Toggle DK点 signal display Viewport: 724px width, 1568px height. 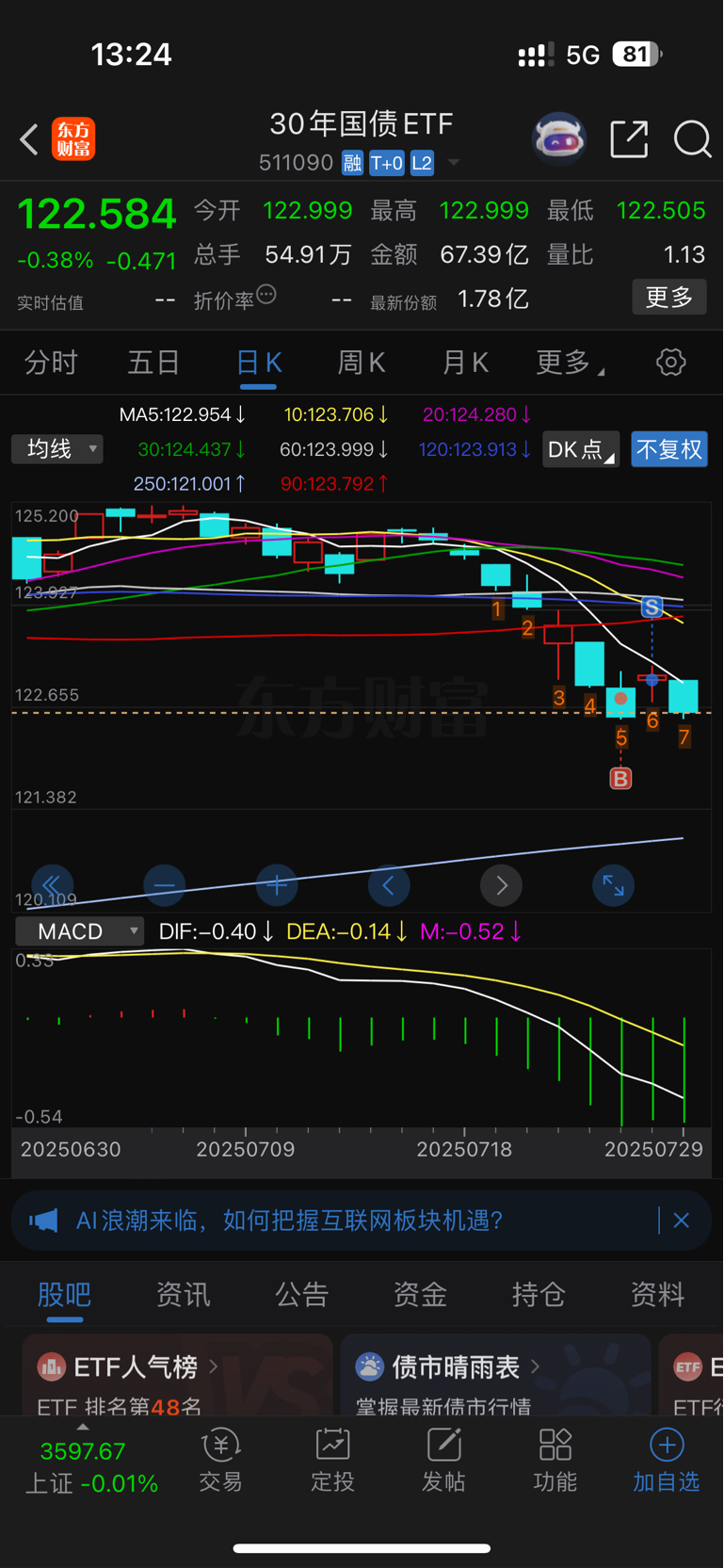coord(581,449)
